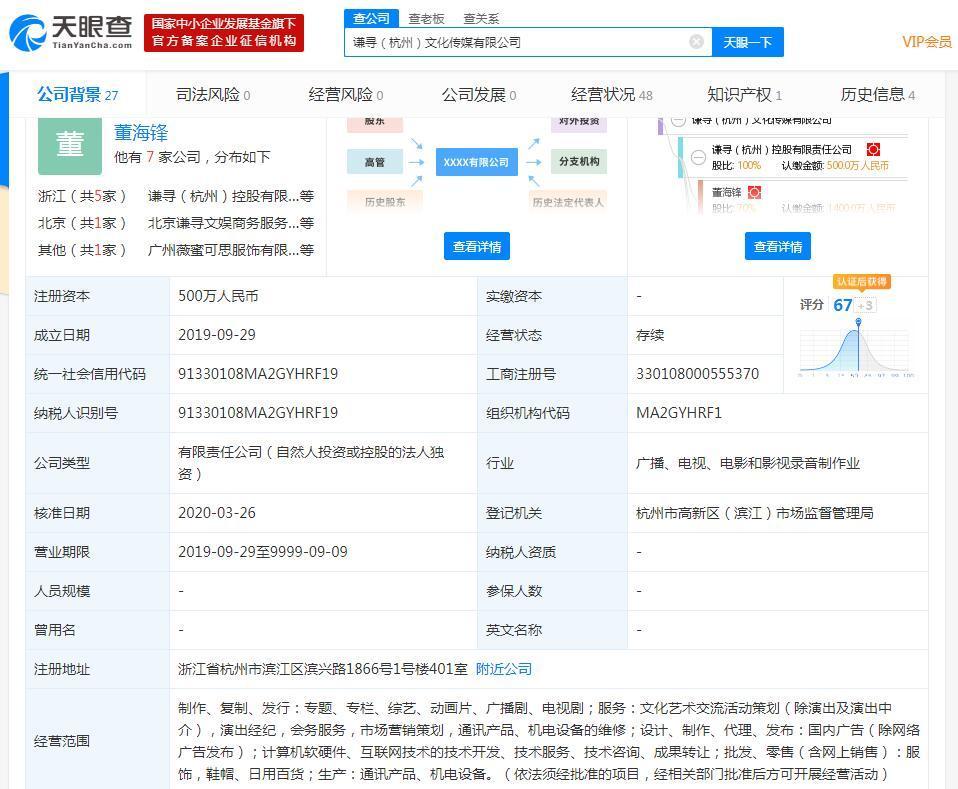Switch to 查老板 search tab
The width and height of the screenshot is (958, 789).
(426, 18)
